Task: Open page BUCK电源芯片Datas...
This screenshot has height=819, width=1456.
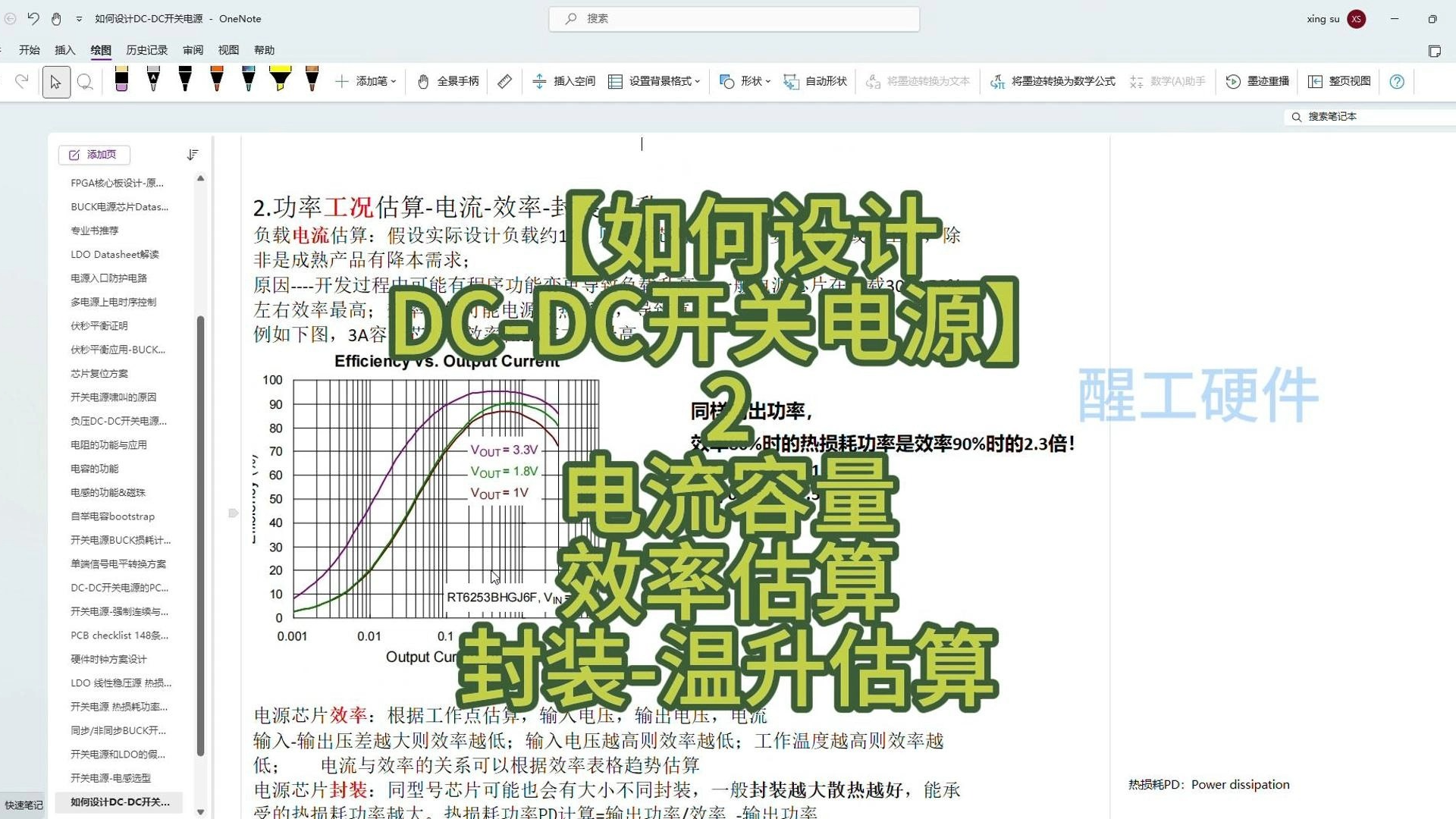Action: [120, 206]
